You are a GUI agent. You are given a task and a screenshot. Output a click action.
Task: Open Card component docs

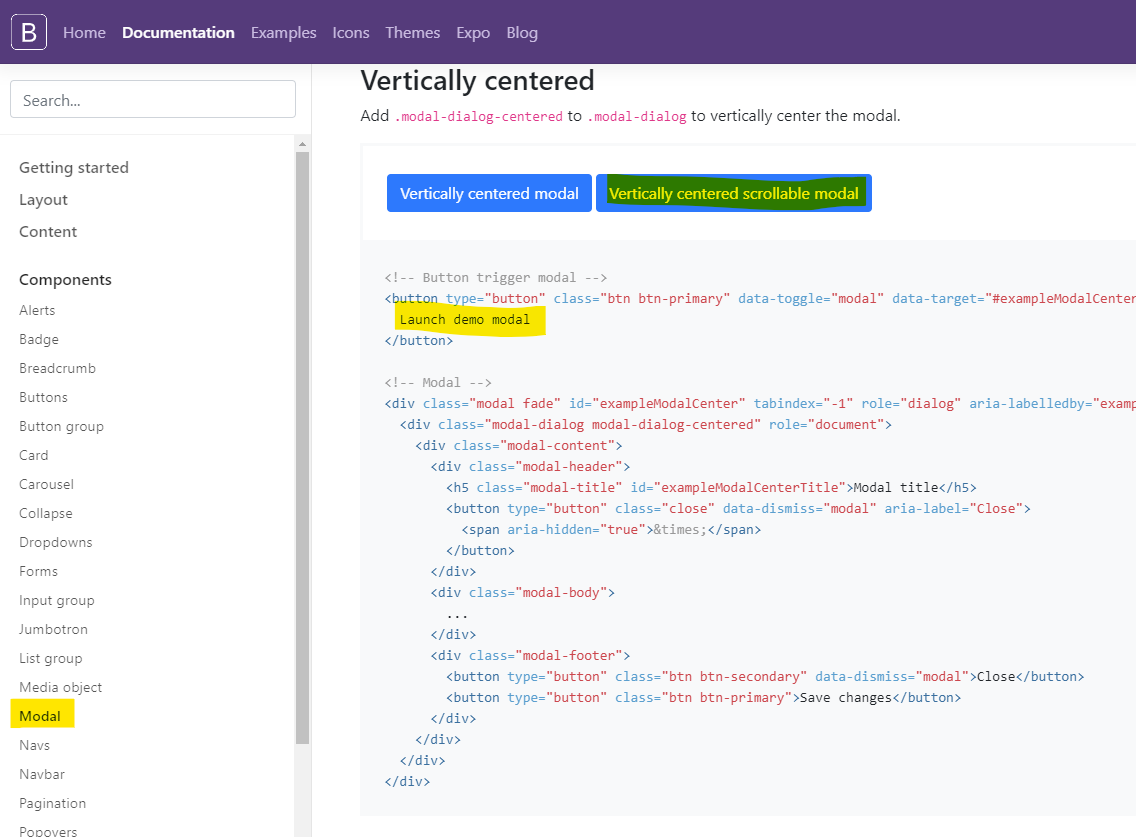point(33,455)
